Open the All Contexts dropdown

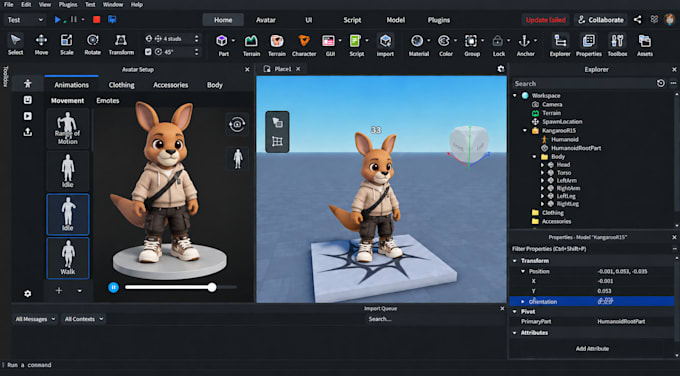click(x=84, y=319)
